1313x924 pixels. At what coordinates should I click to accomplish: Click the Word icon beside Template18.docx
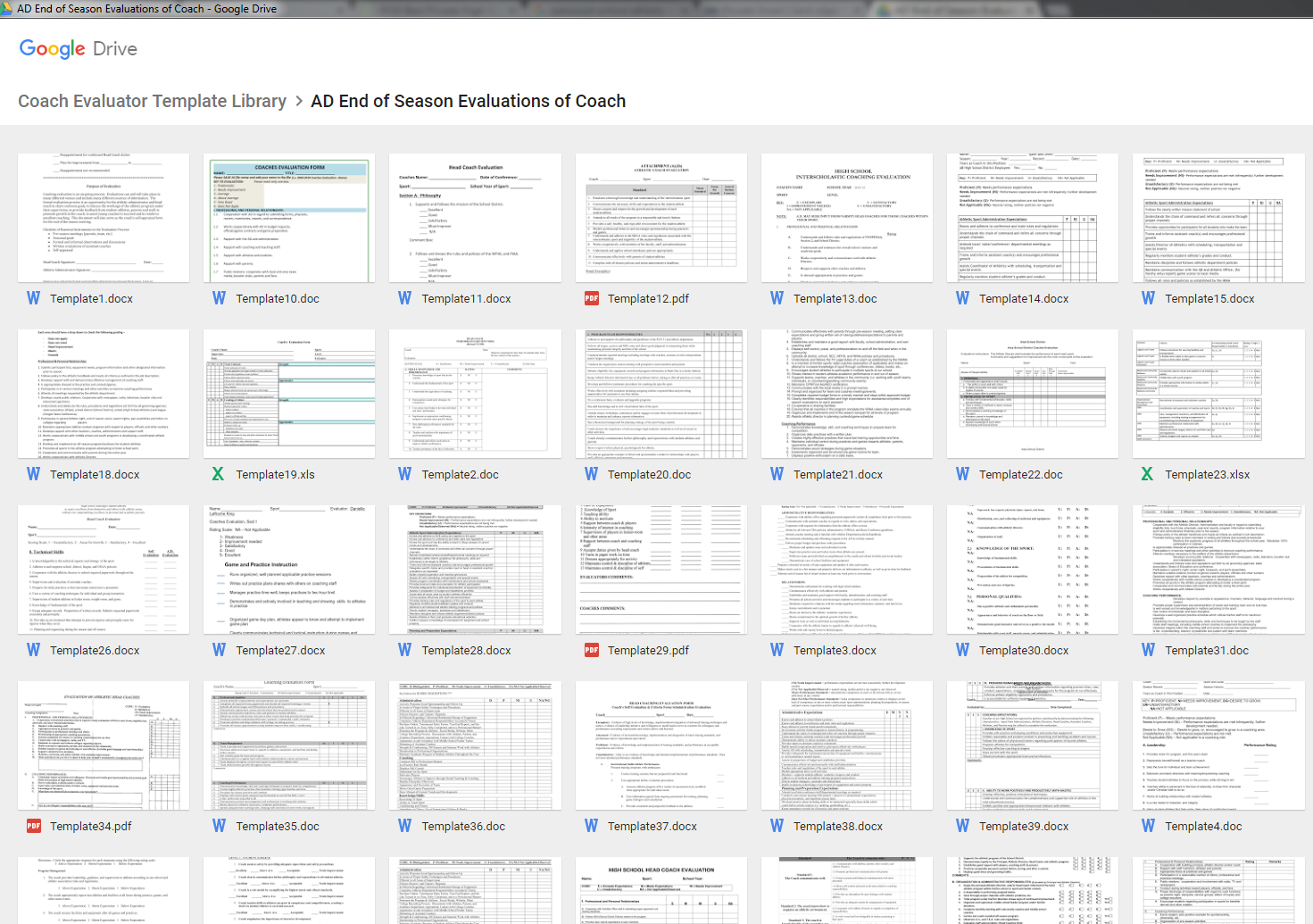[33, 474]
